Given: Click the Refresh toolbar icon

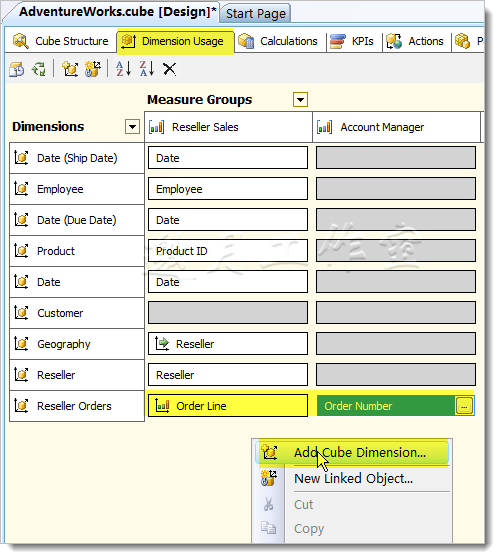Looking at the screenshot, I should point(39,68).
